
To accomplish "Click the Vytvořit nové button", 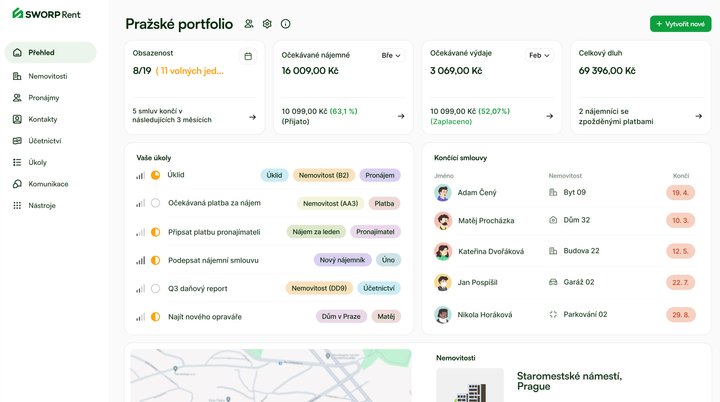I will (680, 24).
